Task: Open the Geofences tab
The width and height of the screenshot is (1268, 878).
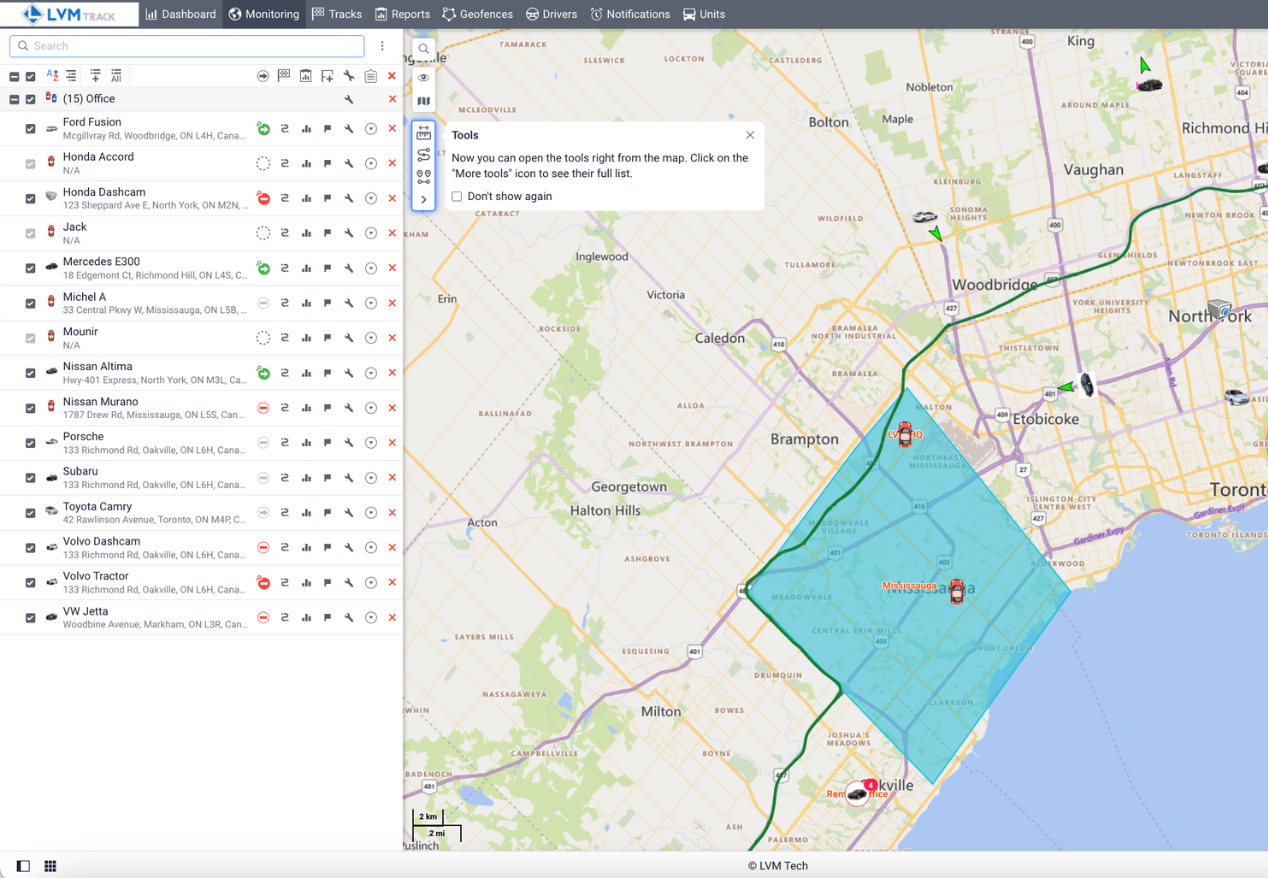Action: click(x=478, y=14)
